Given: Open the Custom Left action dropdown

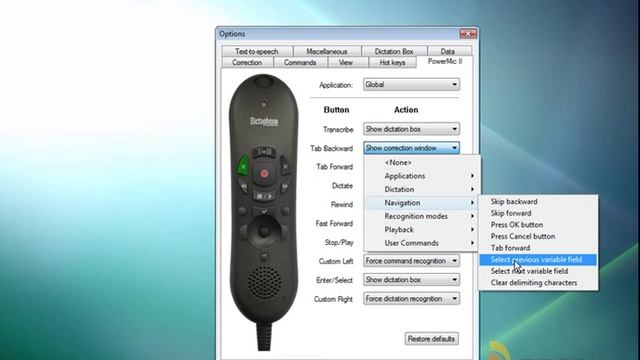Looking at the screenshot, I should tap(411, 261).
